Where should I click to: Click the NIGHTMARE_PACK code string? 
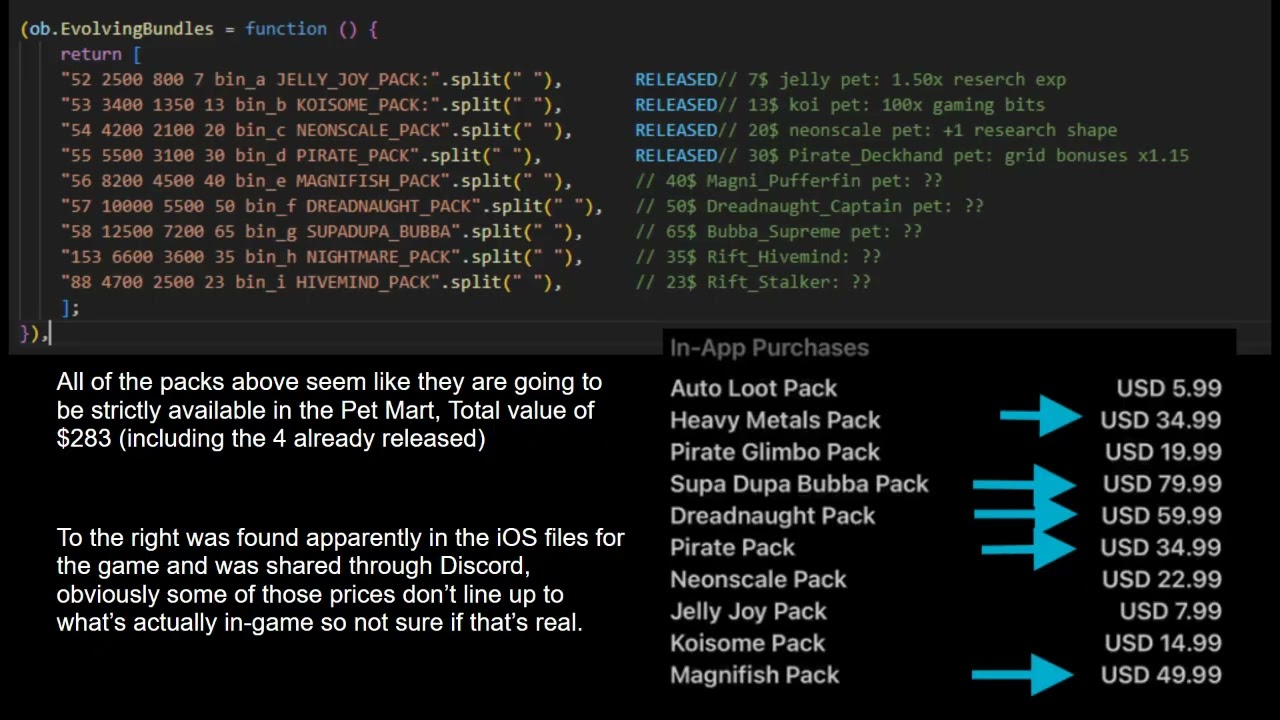point(321,257)
